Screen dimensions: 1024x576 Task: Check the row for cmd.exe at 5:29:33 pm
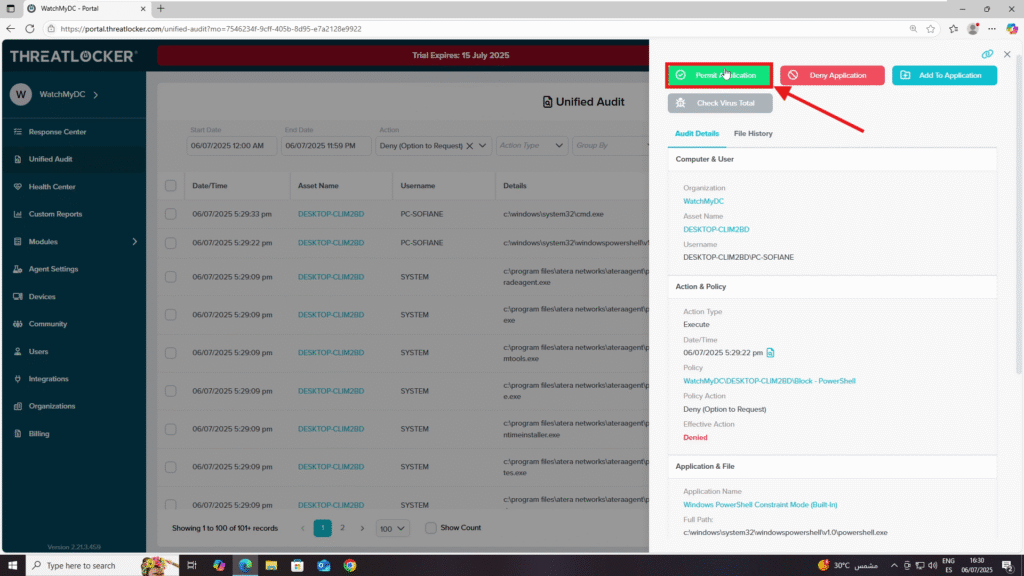point(170,214)
